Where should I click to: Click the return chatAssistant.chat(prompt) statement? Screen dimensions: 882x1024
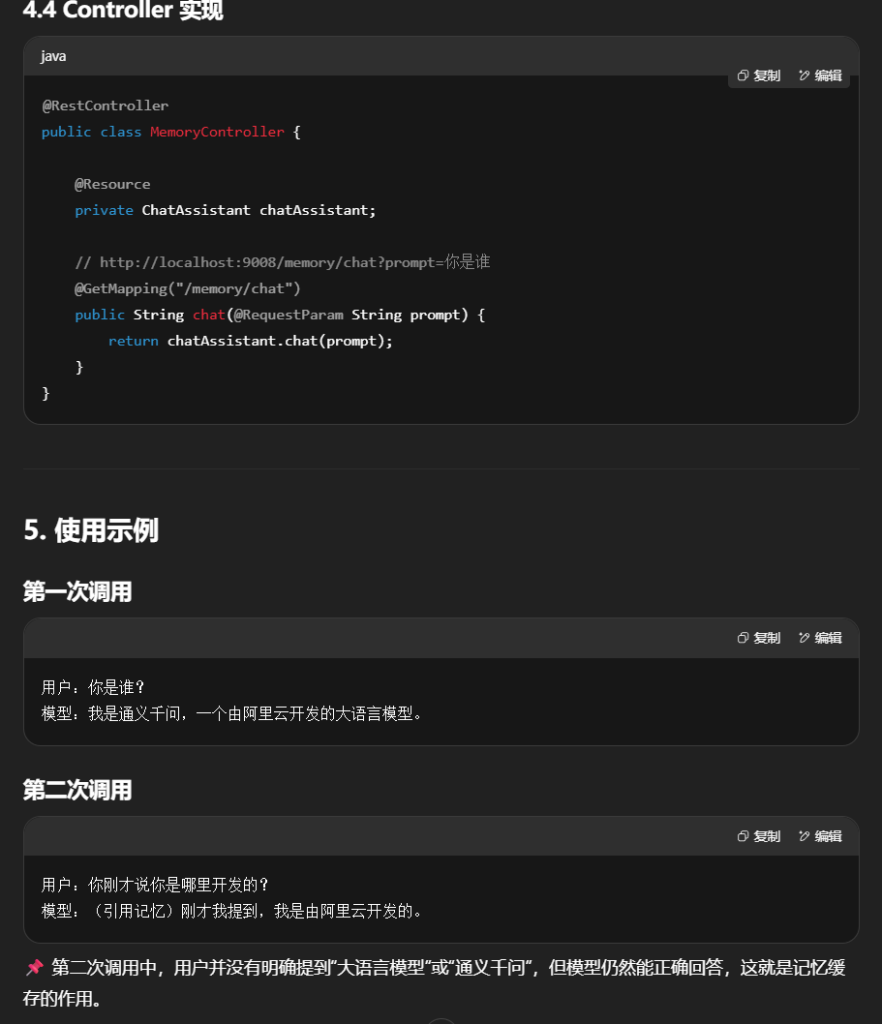click(250, 341)
